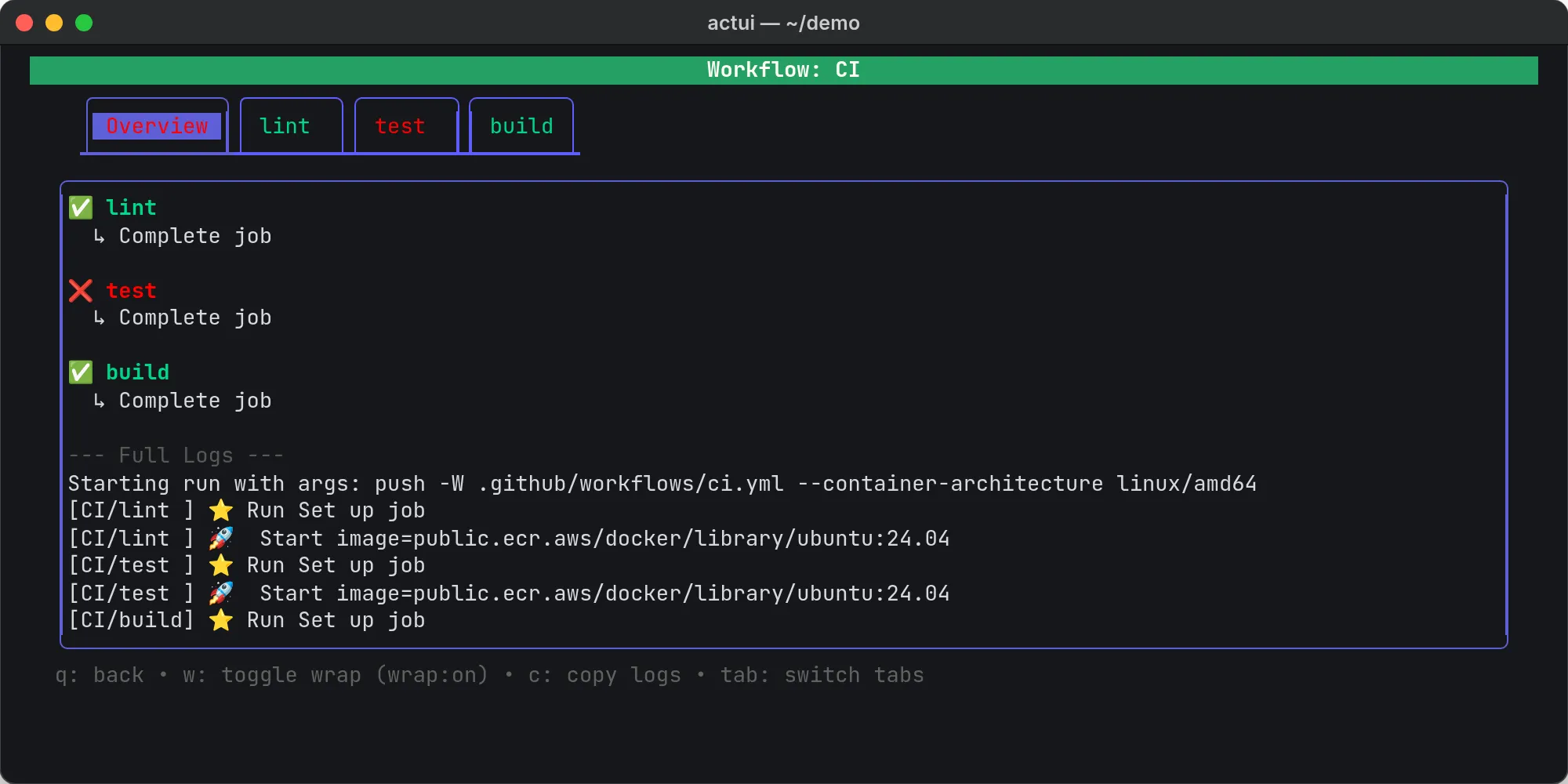Click star icon on CI/build Run Set up job line
The width and height of the screenshot is (1568, 784).
(221, 620)
